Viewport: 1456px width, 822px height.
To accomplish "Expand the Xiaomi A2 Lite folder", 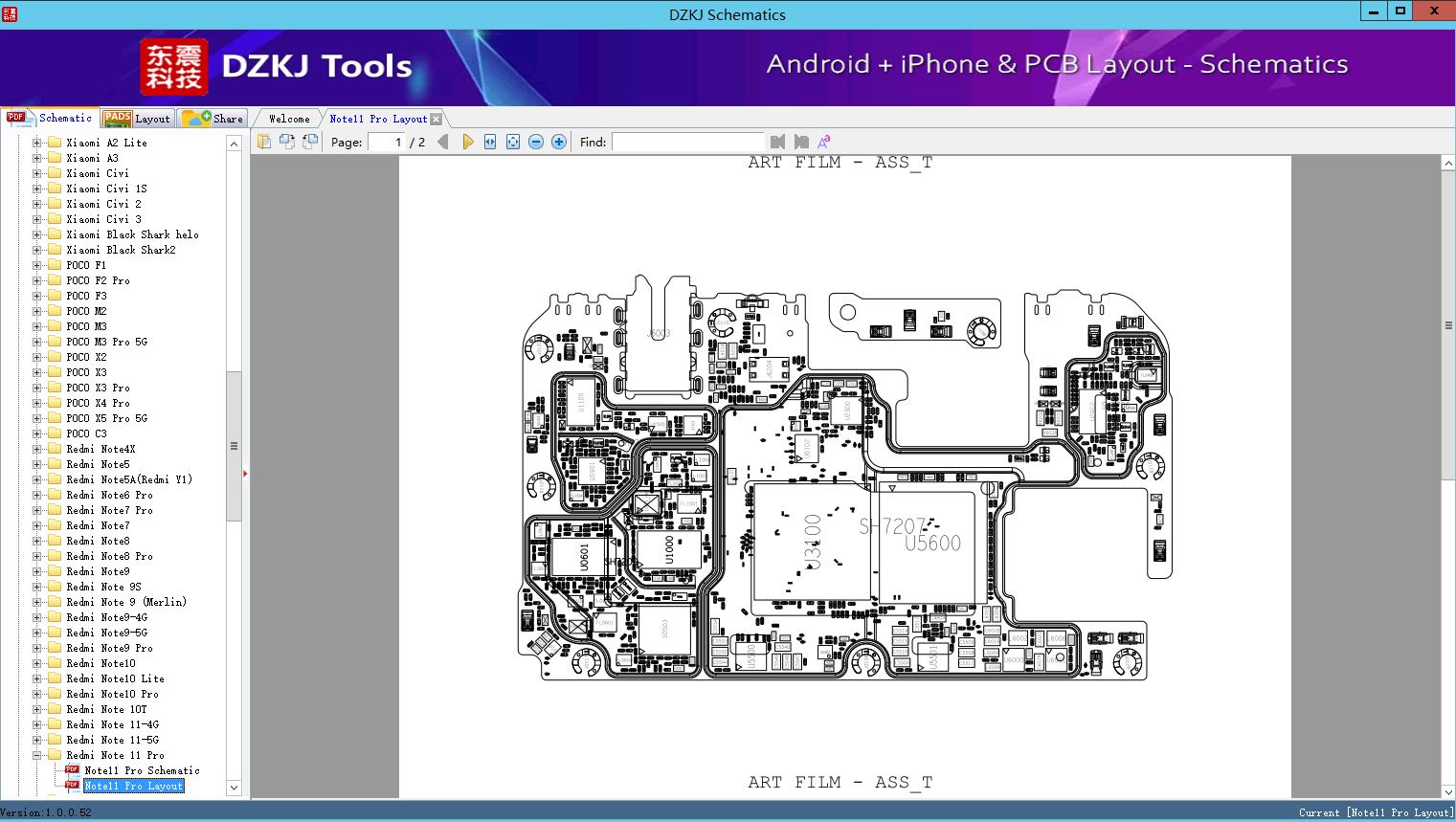I will point(37,143).
